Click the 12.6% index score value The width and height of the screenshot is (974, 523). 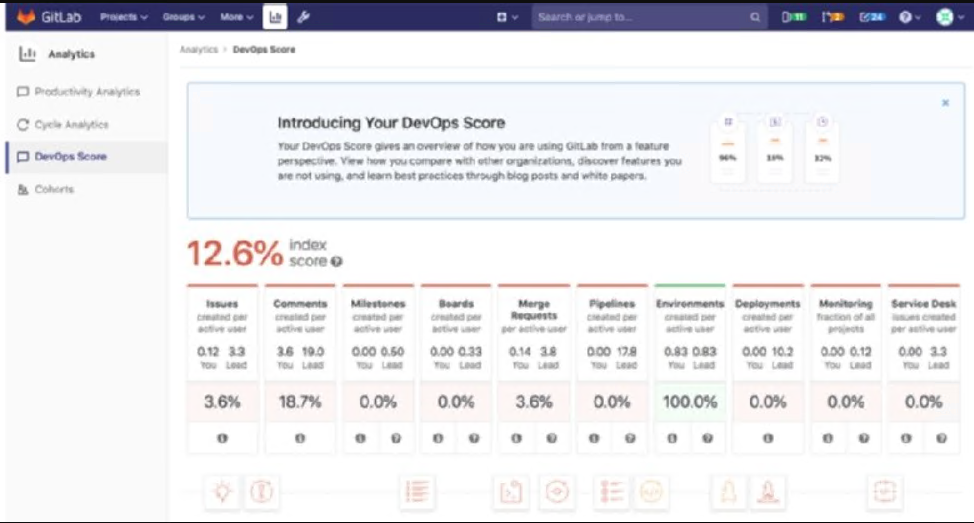(235, 253)
